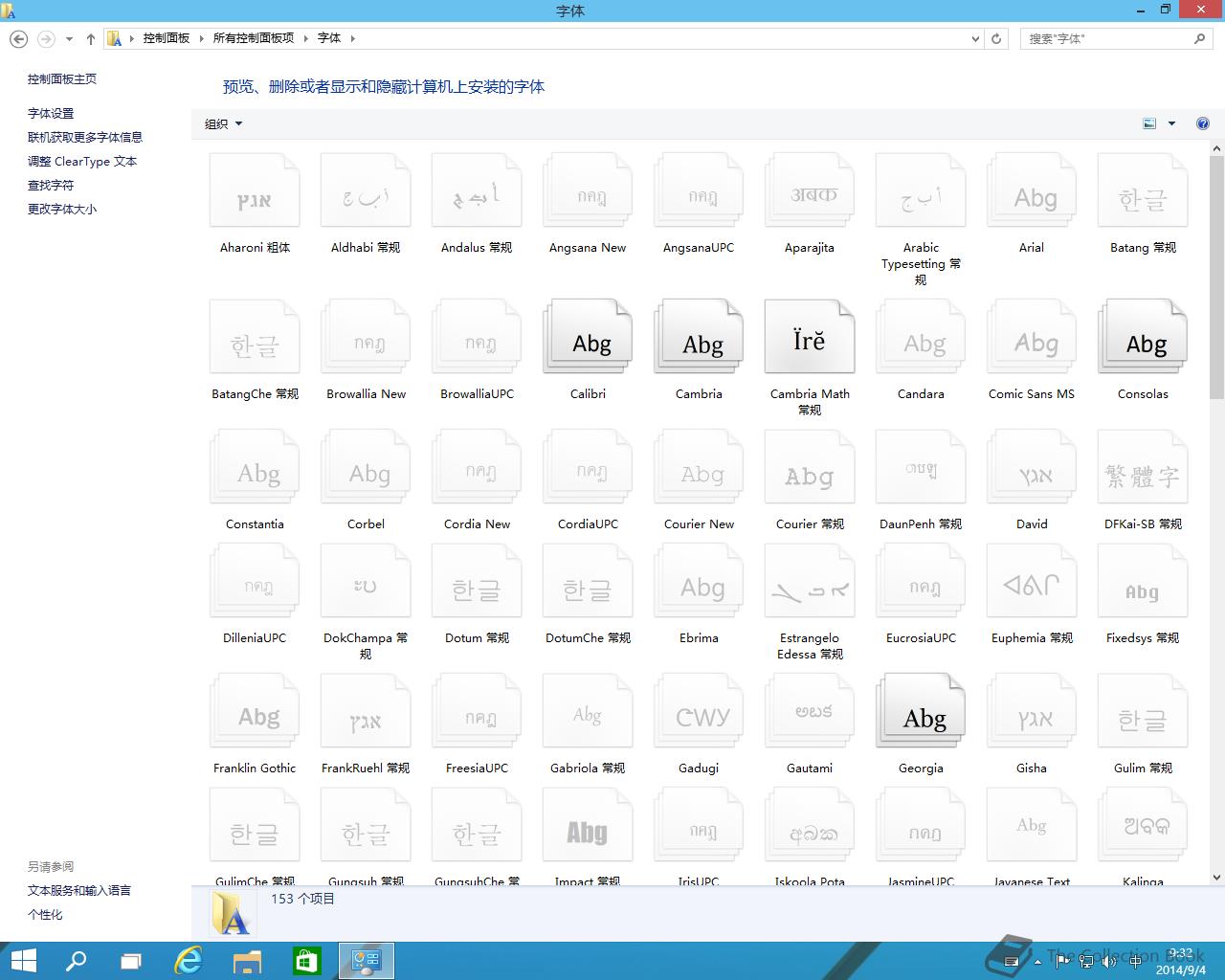The image size is (1225, 980).
Task: Select the DaunPenh 常规 font icon
Action: [921, 467]
